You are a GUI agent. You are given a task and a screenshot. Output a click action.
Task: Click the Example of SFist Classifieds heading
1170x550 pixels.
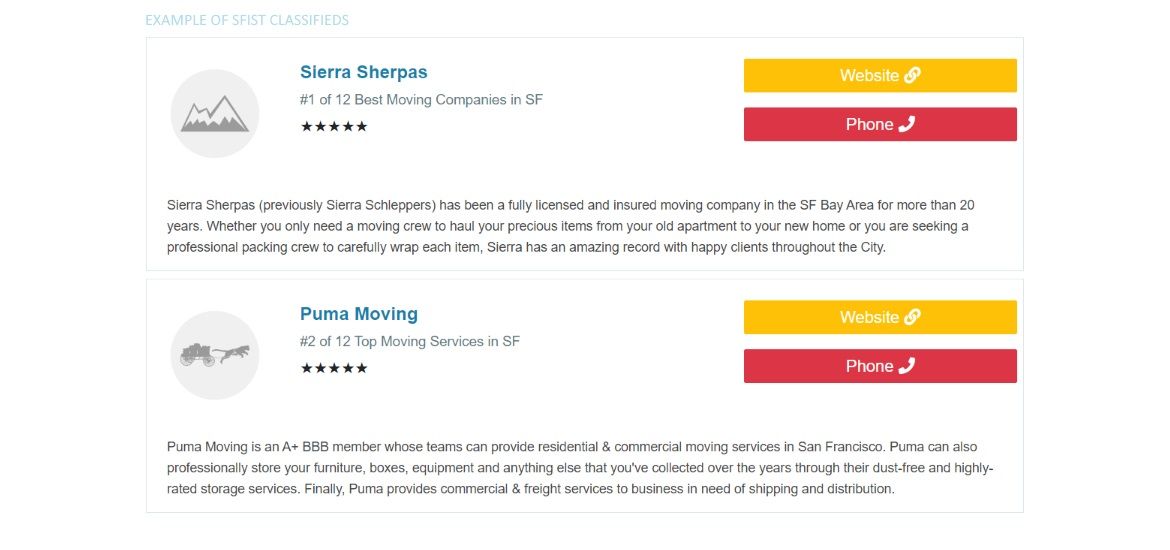click(247, 20)
